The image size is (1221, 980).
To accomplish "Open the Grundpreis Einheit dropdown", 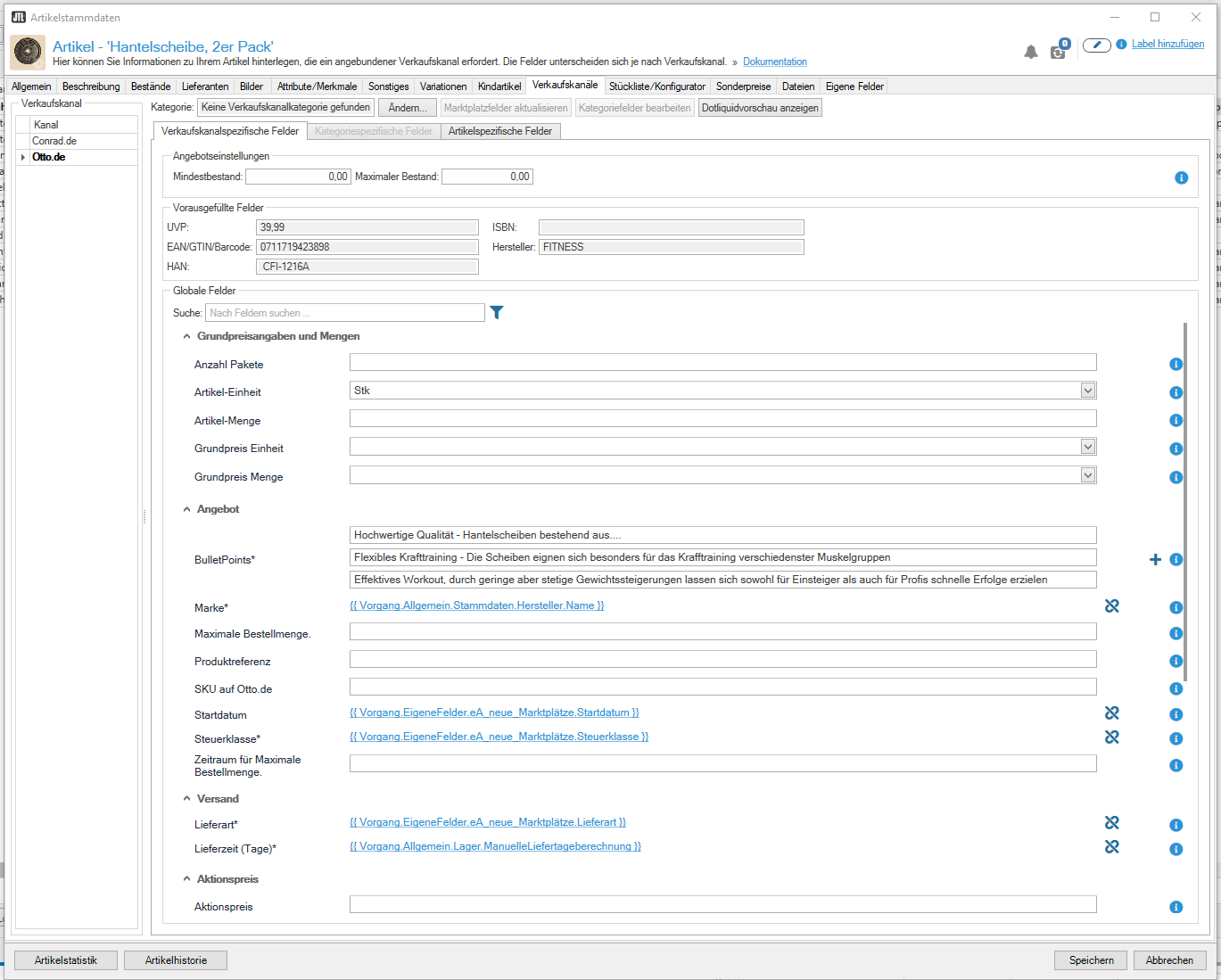I will [1087, 447].
